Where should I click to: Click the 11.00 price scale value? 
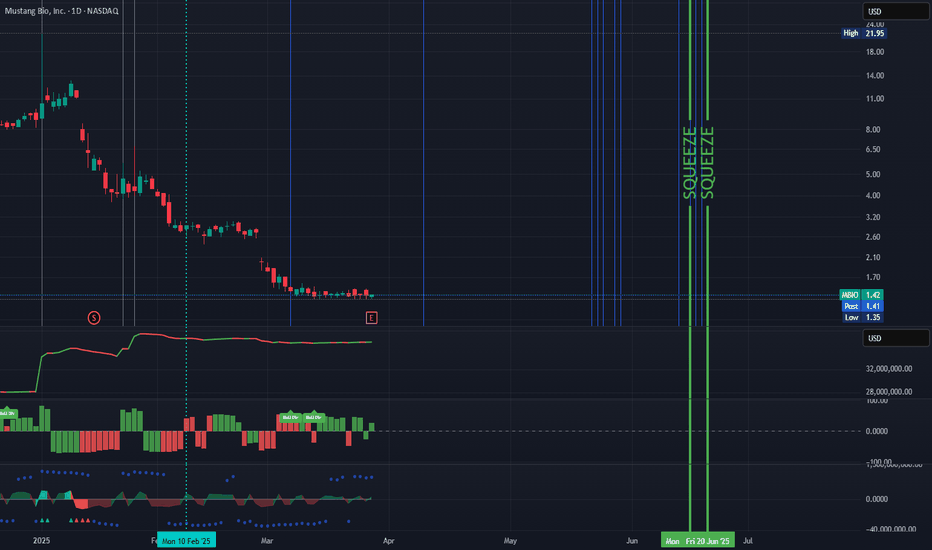pyautogui.click(x=874, y=99)
